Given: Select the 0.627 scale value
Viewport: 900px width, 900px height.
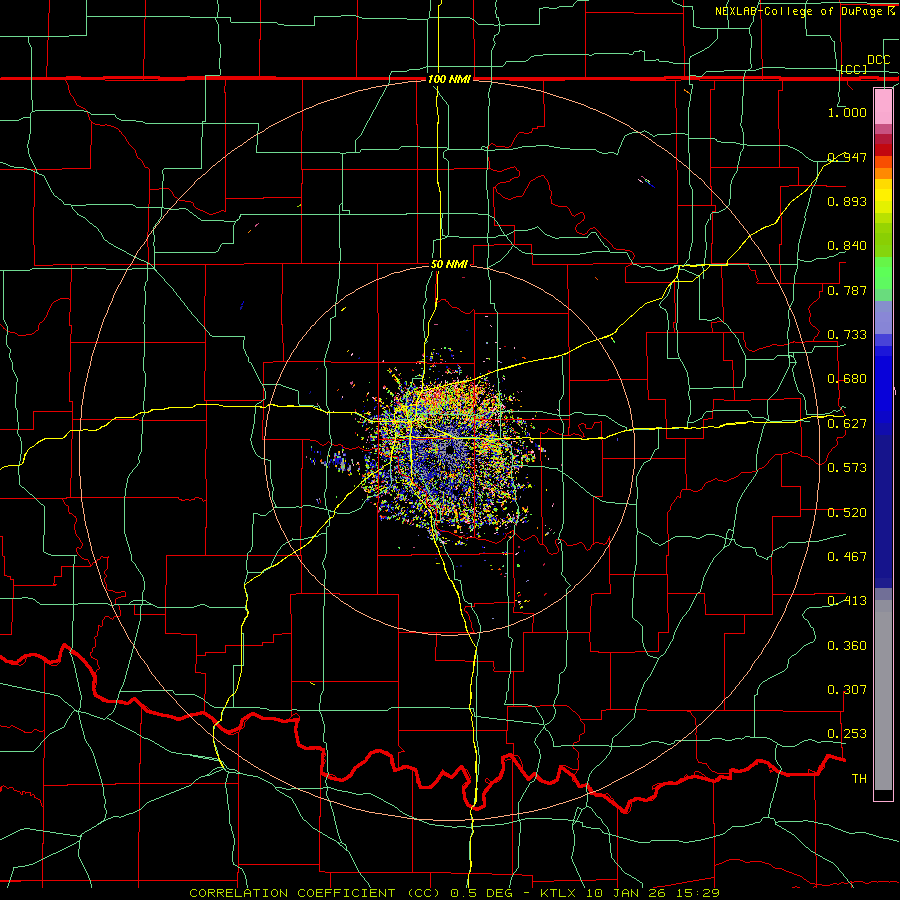Looking at the screenshot, I should [847, 423].
